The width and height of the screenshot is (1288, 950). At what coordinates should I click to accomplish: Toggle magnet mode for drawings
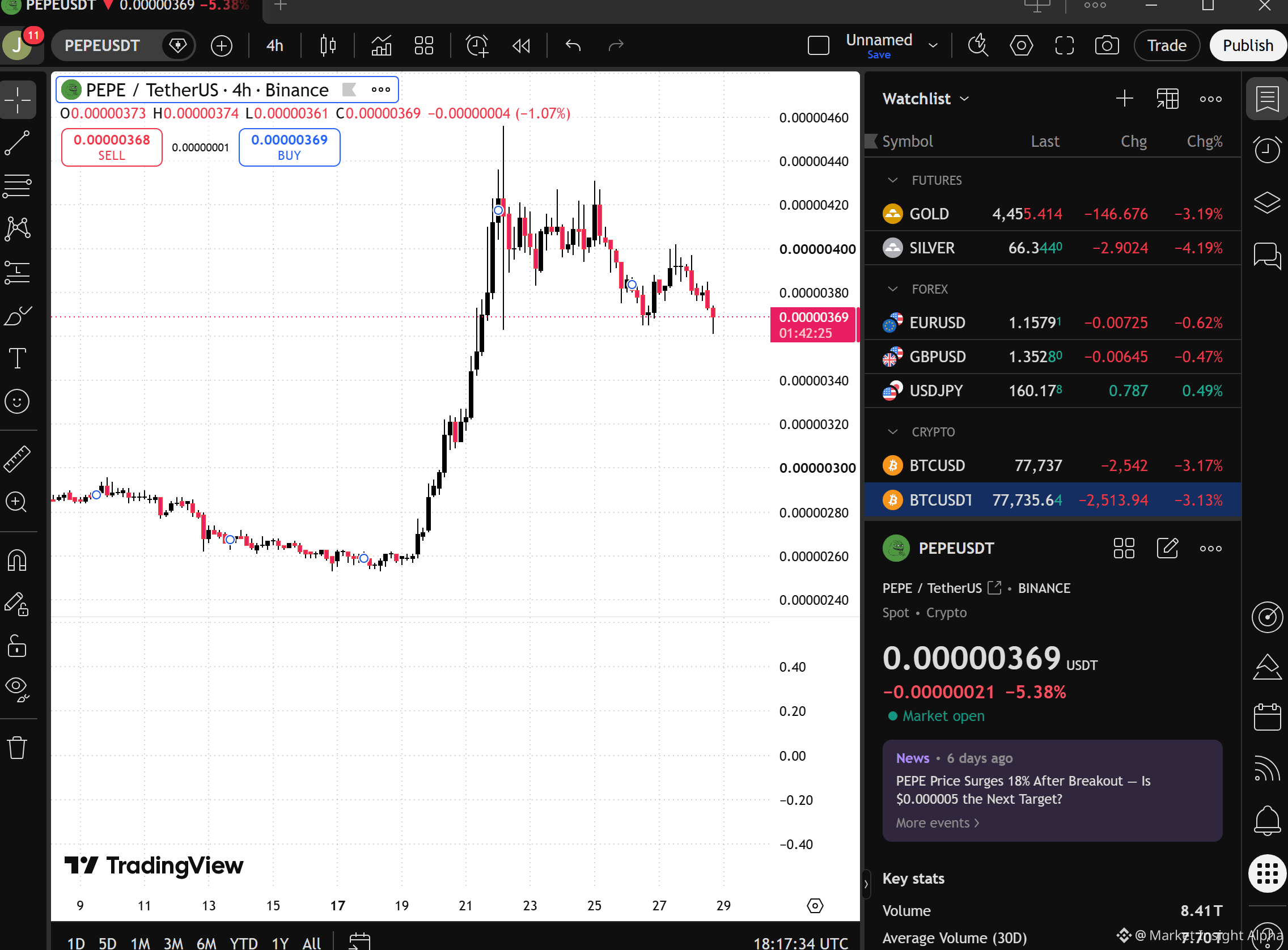click(17, 560)
